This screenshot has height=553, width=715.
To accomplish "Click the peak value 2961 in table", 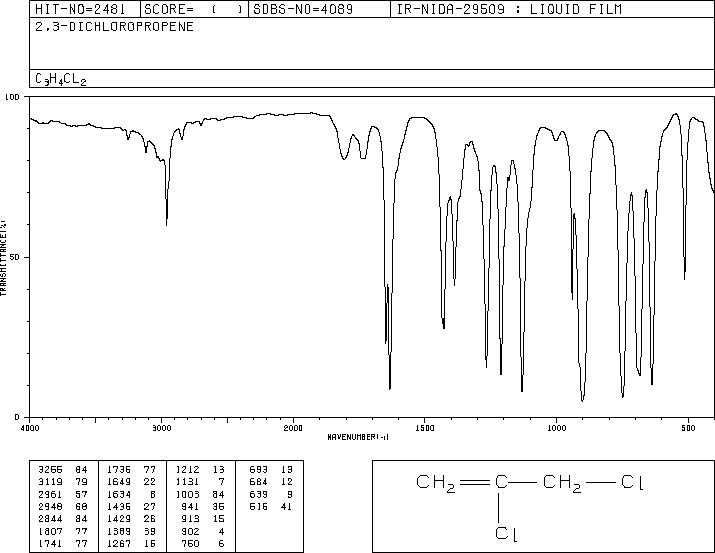I will (50, 494).
